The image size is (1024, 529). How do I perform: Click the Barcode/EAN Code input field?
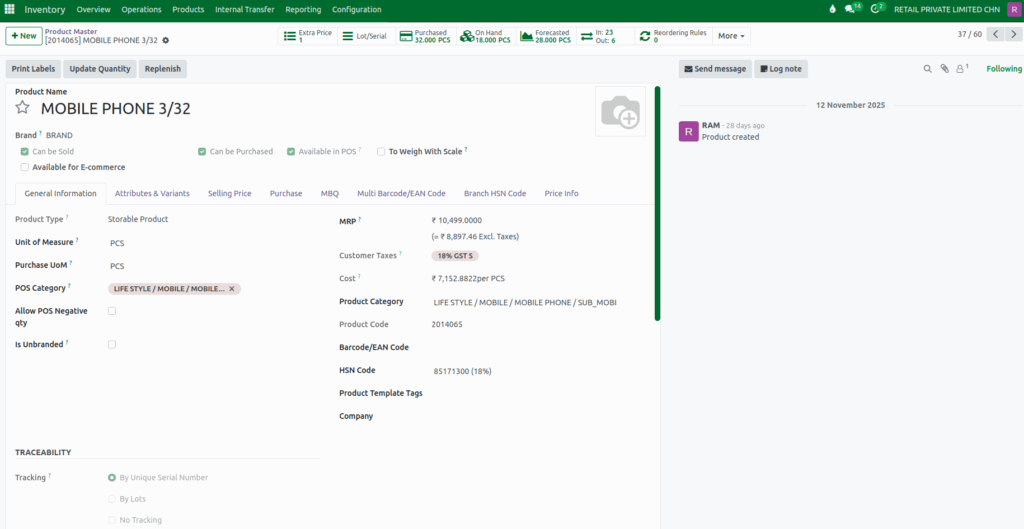pos(539,347)
